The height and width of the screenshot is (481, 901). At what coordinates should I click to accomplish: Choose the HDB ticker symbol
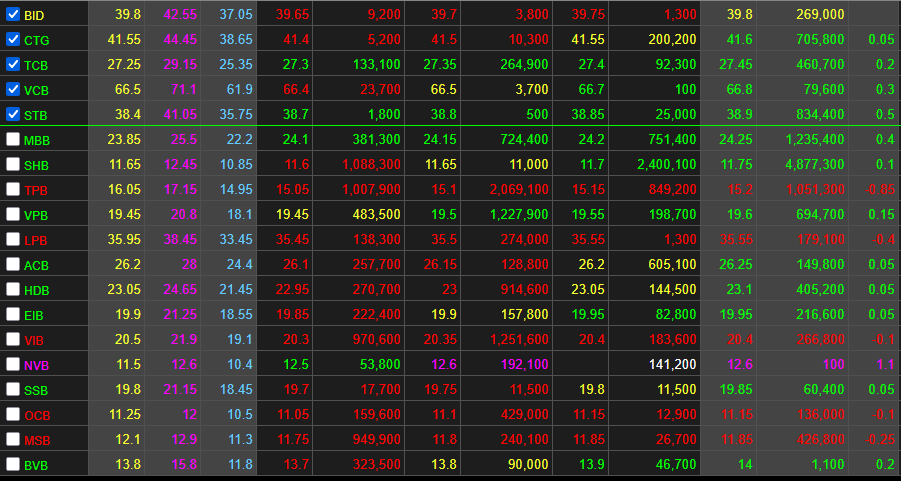point(37,291)
